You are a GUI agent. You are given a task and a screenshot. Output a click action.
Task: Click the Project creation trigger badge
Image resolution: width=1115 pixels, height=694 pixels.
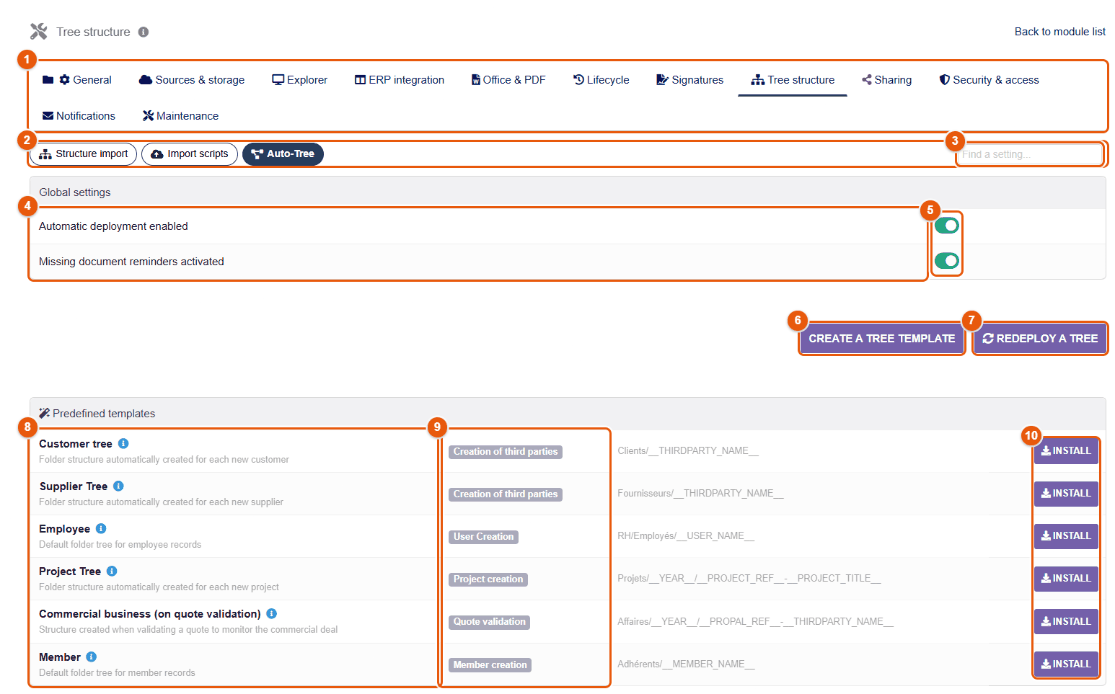click(488, 580)
